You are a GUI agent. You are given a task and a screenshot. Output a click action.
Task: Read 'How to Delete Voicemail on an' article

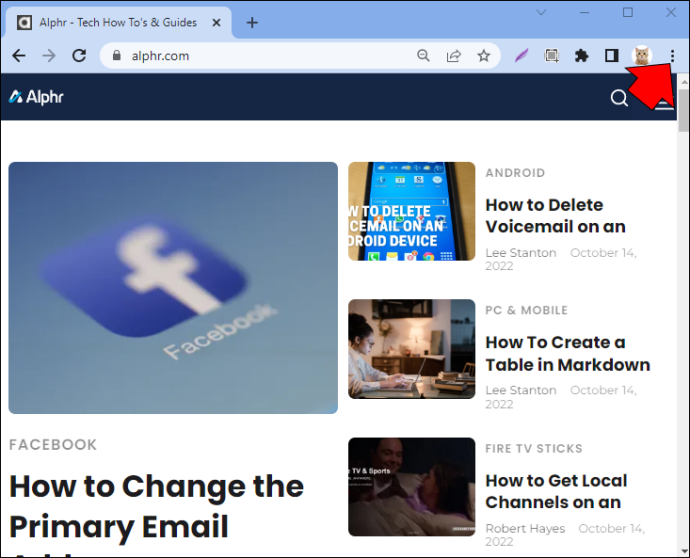point(555,216)
